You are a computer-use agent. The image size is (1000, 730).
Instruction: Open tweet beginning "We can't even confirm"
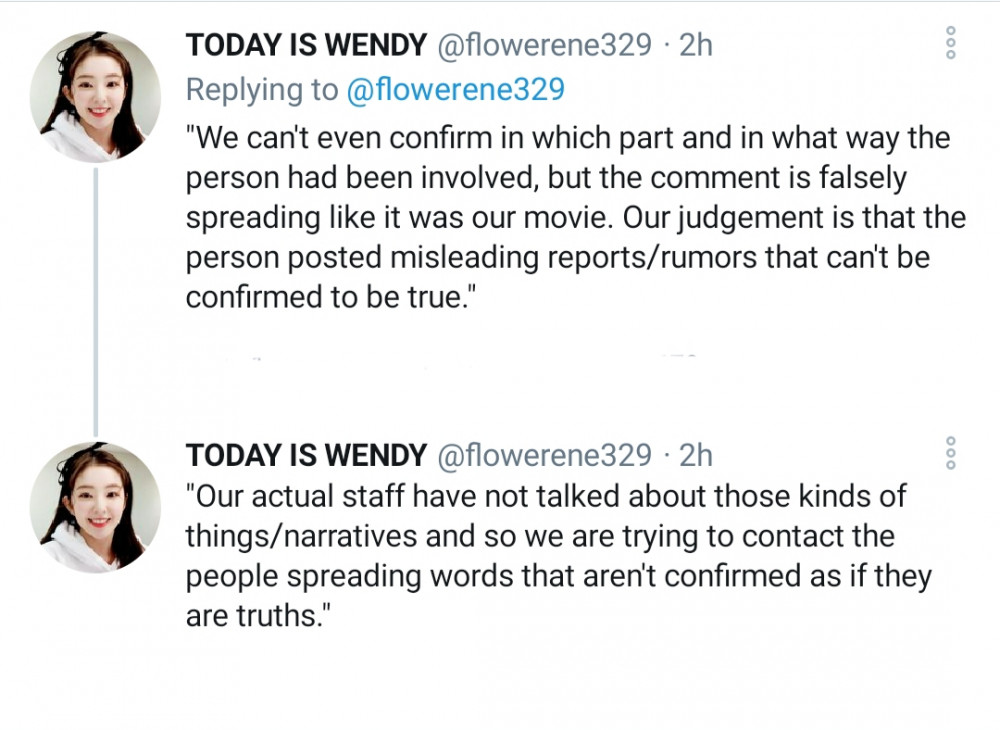pos(576,217)
